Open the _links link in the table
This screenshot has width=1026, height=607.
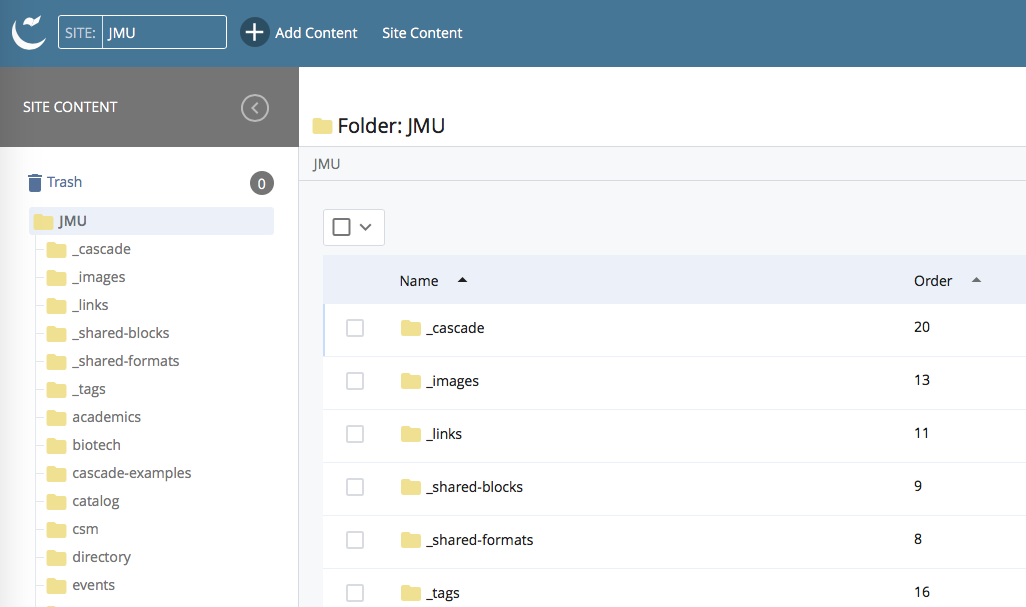[444, 434]
